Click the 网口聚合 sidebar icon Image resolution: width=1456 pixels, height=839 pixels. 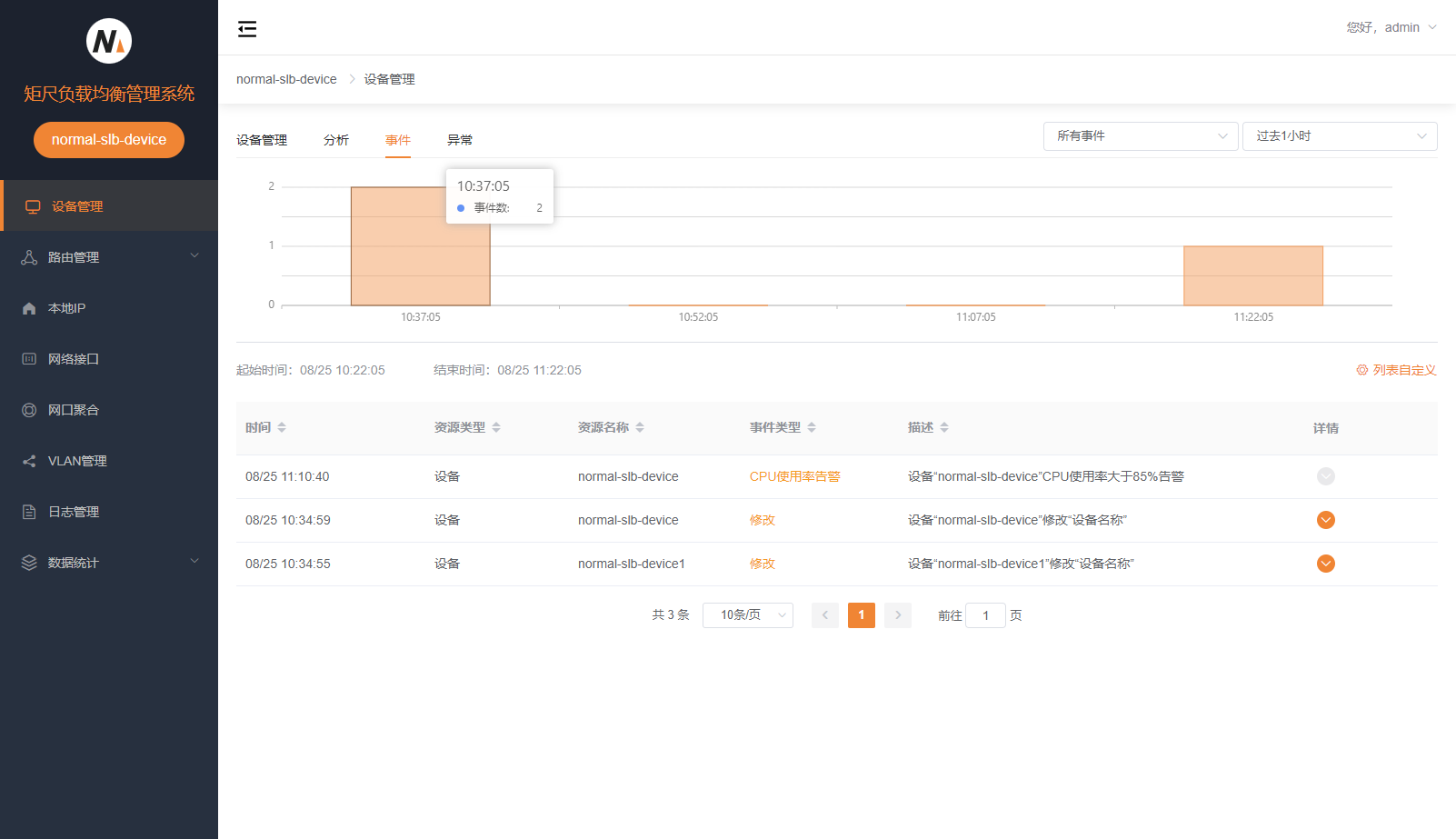[x=29, y=410]
